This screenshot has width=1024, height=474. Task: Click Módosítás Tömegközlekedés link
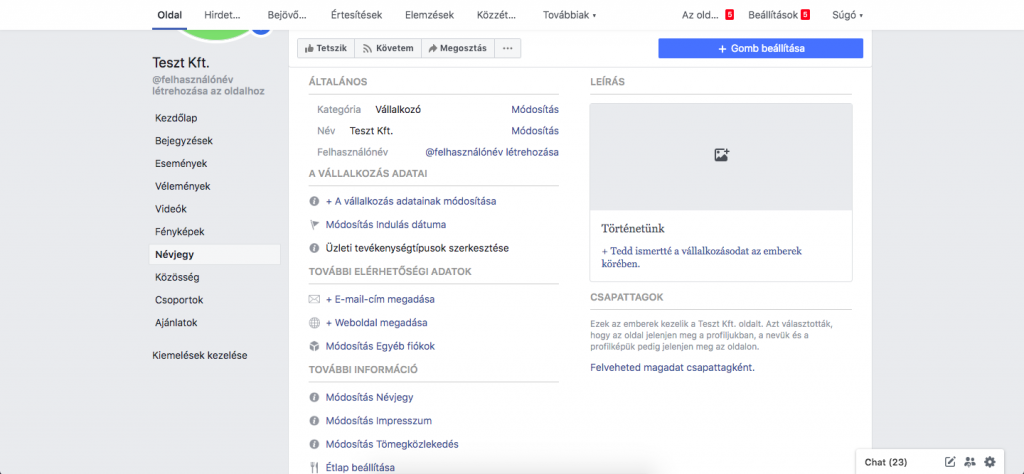[x=392, y=445]
